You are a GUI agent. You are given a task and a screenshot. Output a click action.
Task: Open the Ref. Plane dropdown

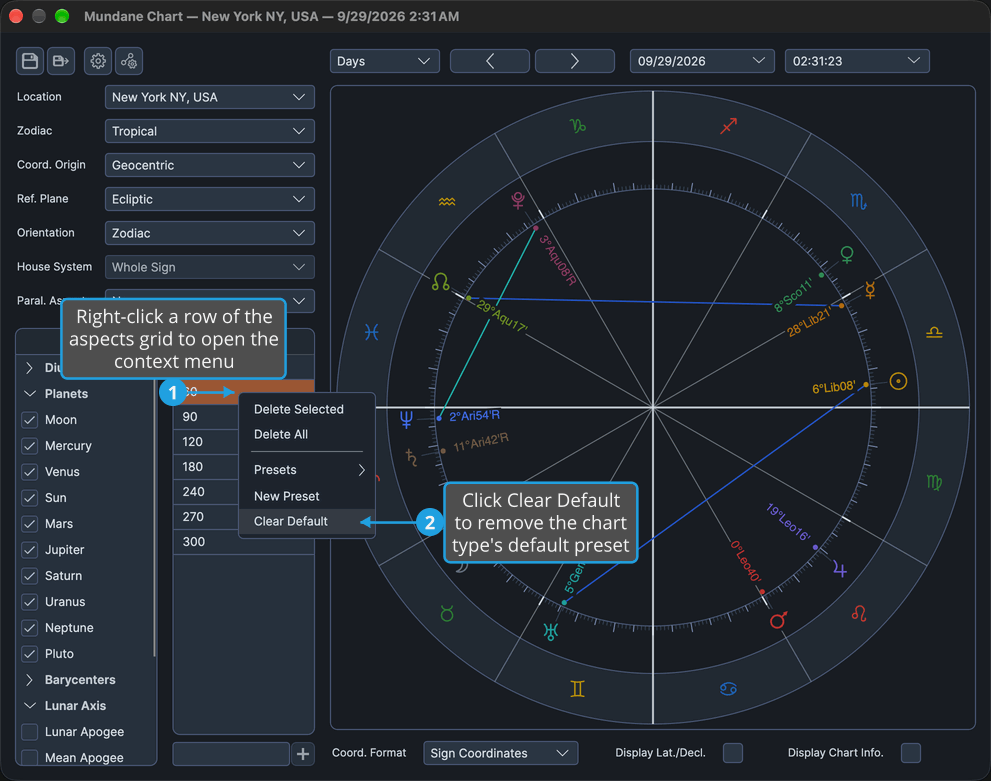tap(210, 200)
